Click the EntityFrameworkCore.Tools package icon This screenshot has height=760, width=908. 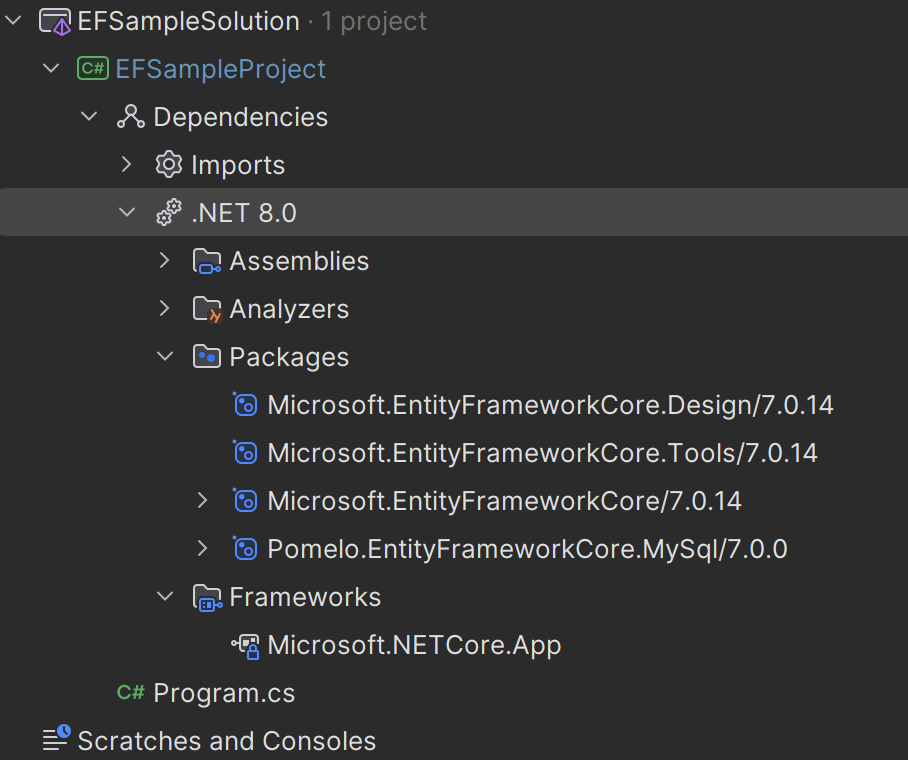tap(245, 452)
